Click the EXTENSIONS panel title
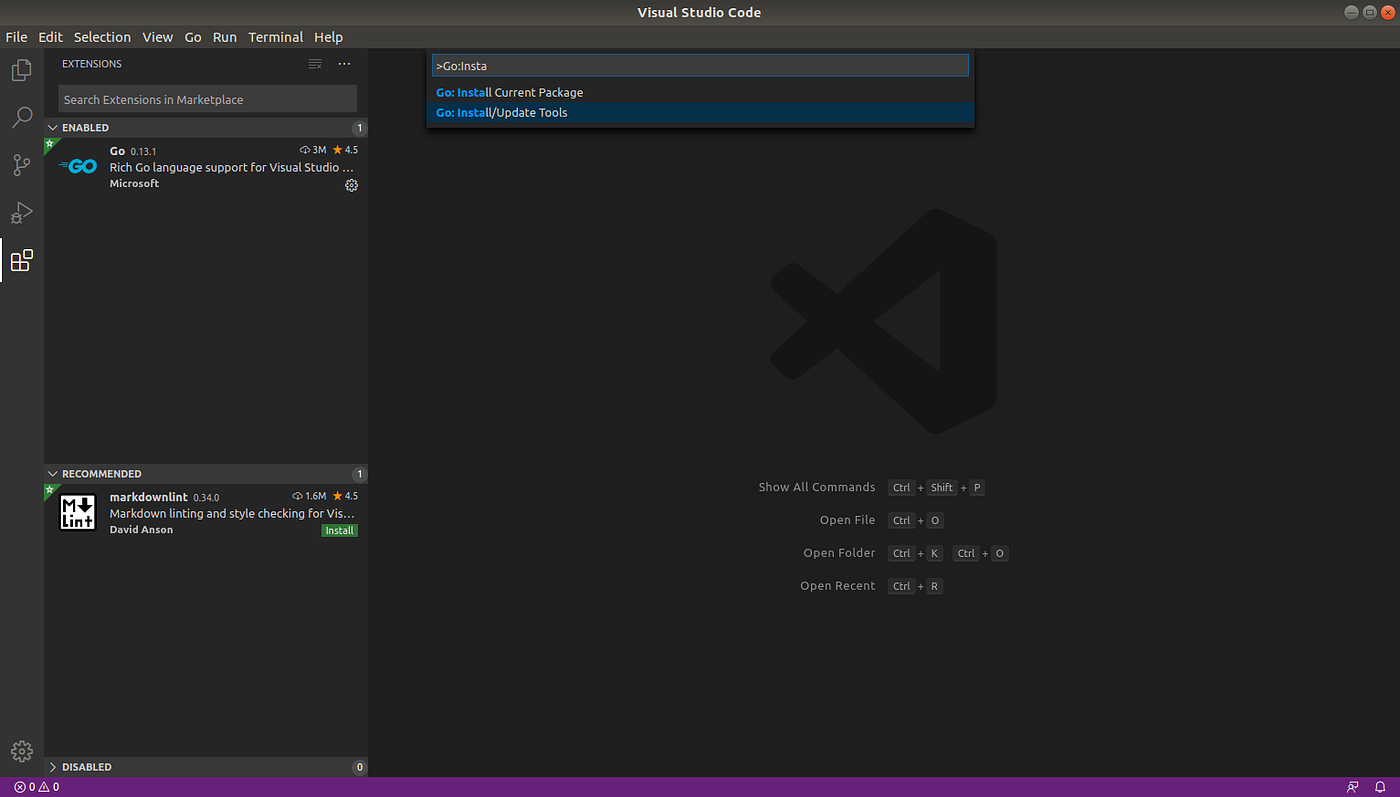Image resolution: width=1400 pixels, height=797 pixels. (92, 64)
